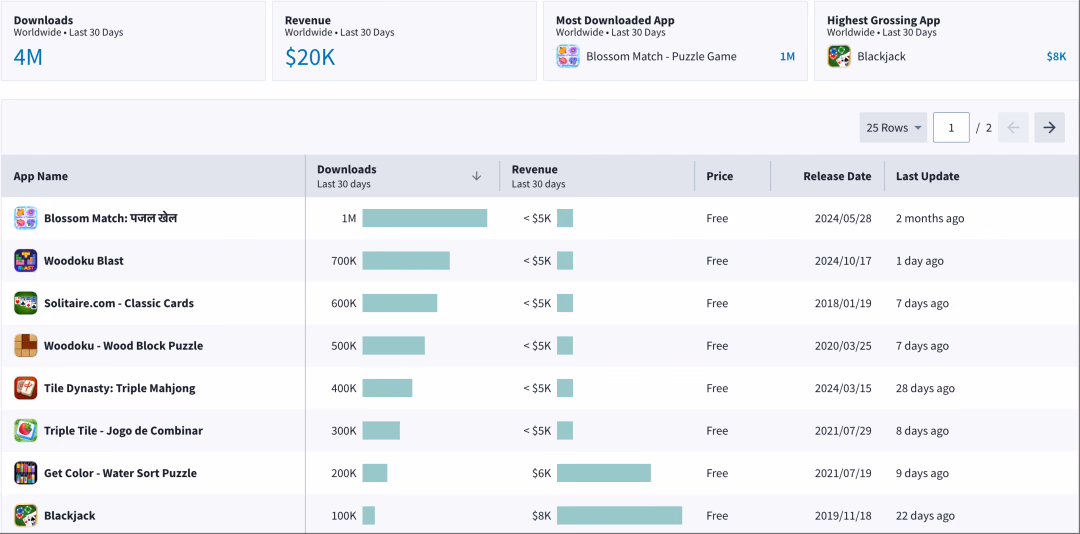Click the 500K downloads value

pos(344,346)
